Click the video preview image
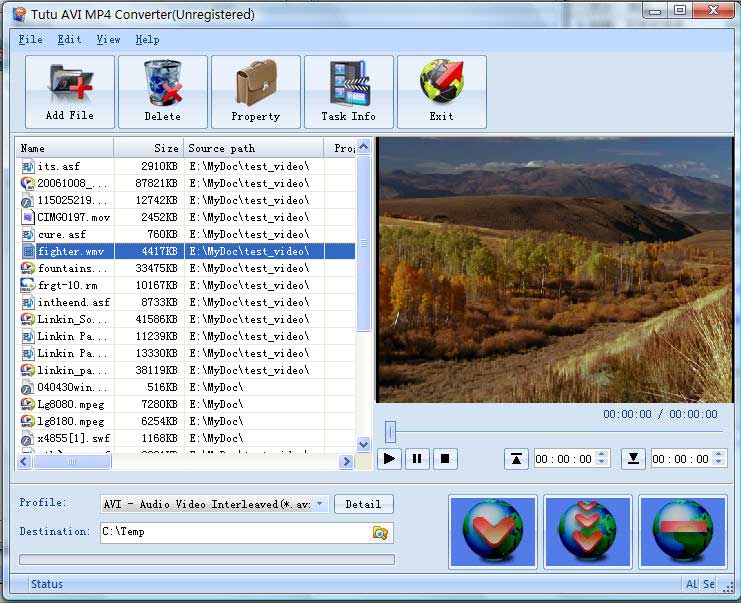 555,270
